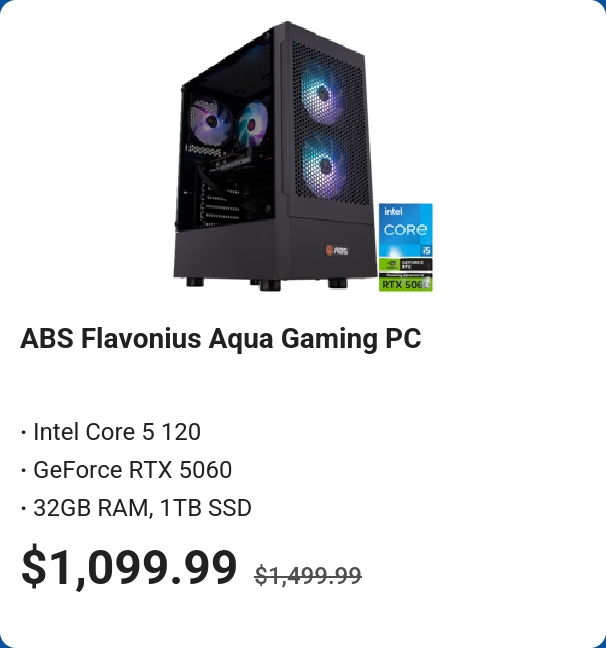Viewport: 606px width, 648px height.
Task: Open the ABS Flavonius Aqua Gaming PC title
Action: point(220,339)
